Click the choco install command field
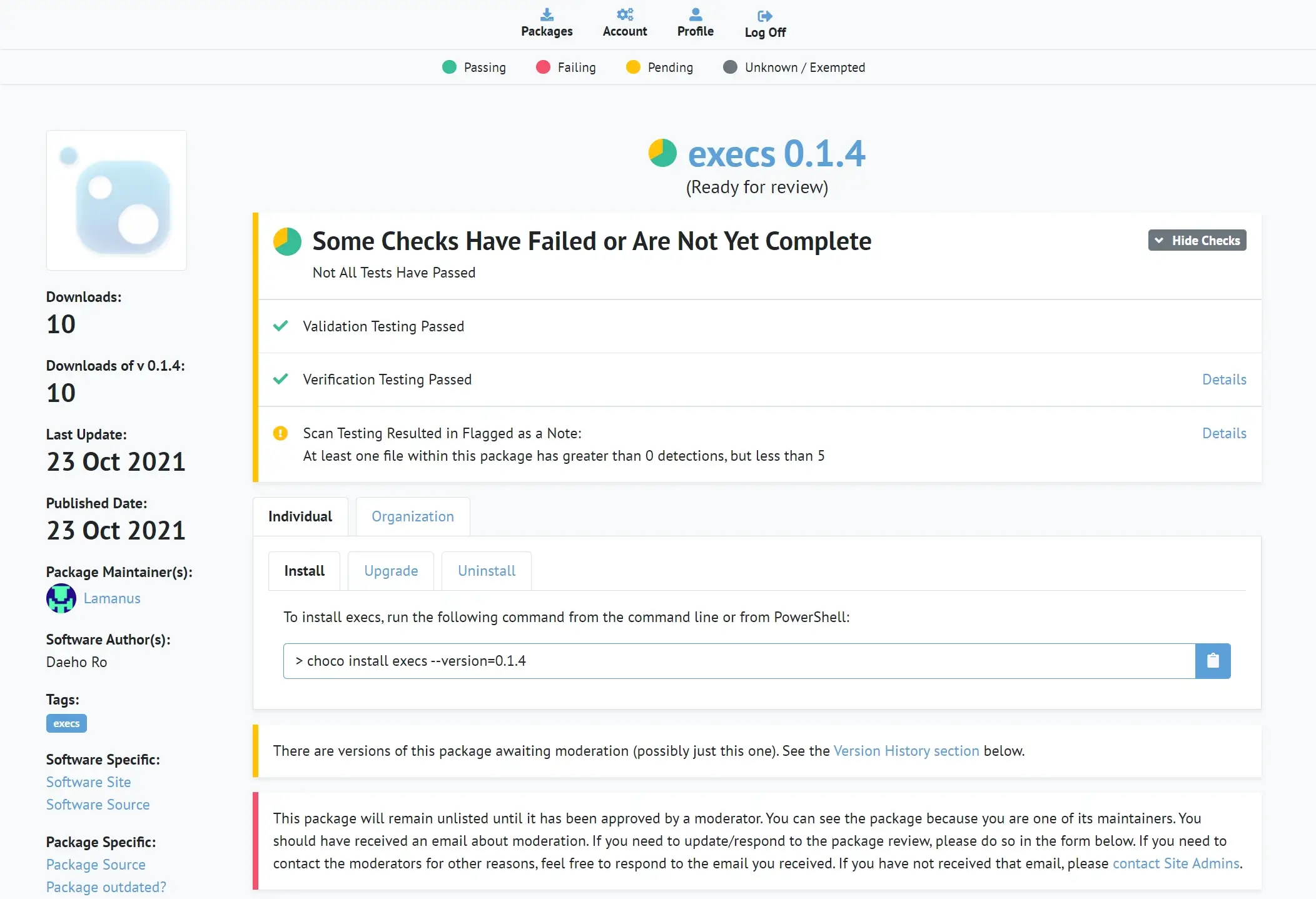Image resolution: width=1316 pixels, height=899 pixels. pyautogui.click(x=738, y=661)
